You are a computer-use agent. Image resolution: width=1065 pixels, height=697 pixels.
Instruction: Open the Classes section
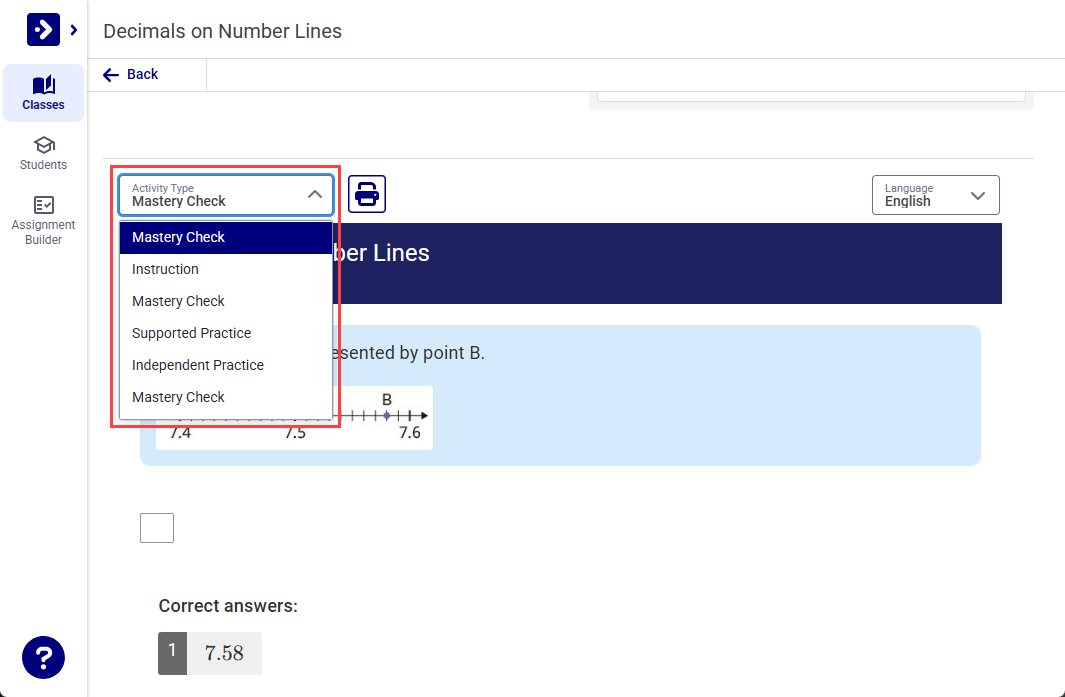43,93
